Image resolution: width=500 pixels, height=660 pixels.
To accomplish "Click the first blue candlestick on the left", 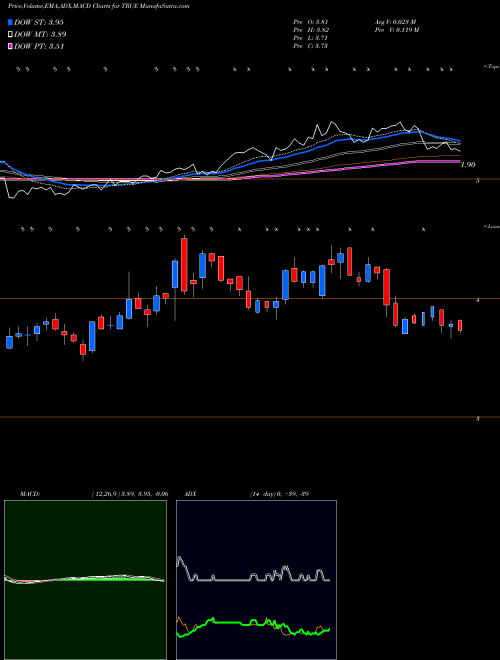I will point(9,342).
